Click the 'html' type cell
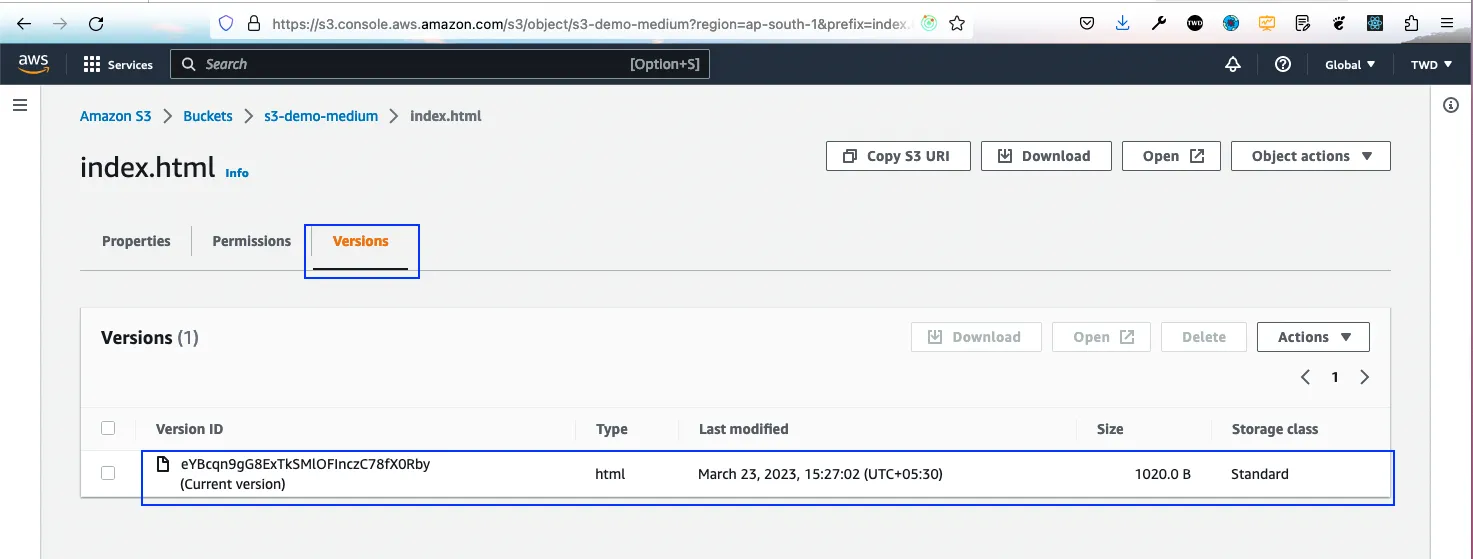This screenshot has width=1473, height=559. point(610,474)
